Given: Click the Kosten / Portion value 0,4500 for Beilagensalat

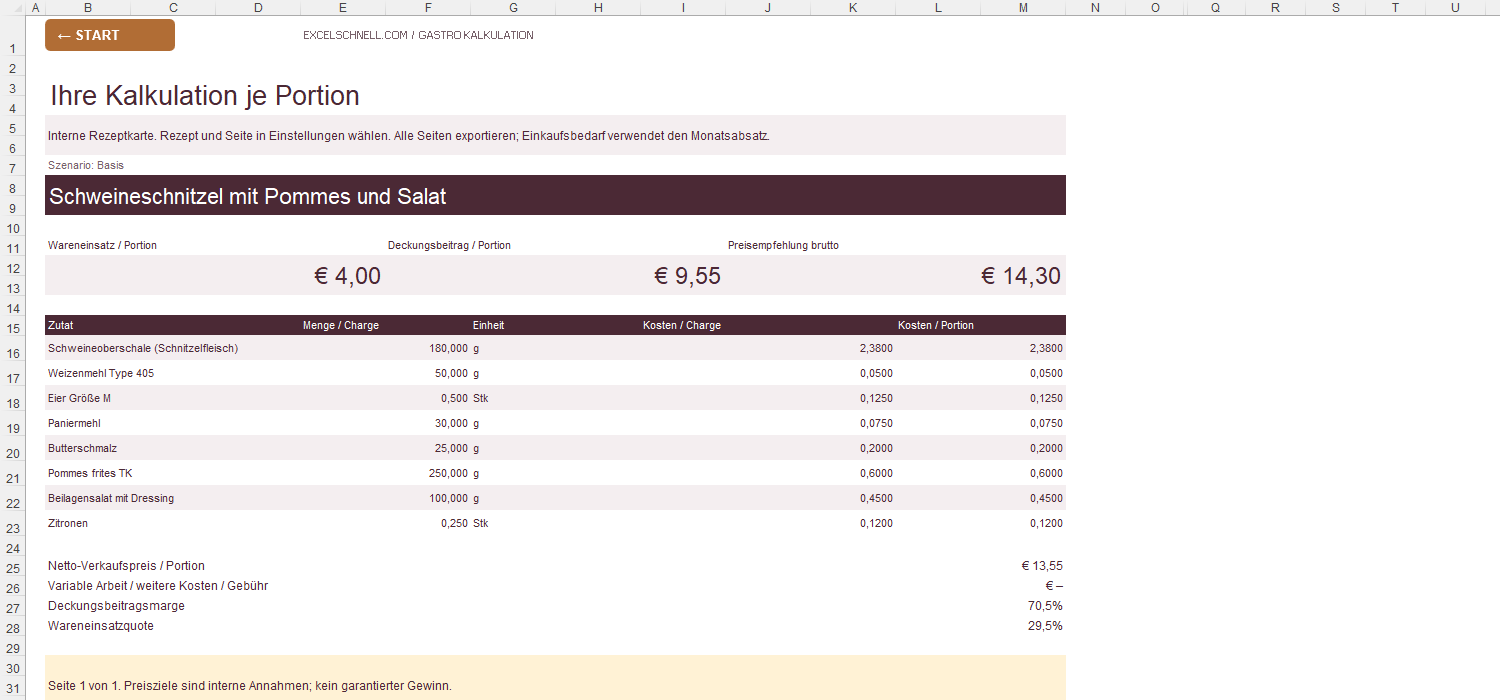Looking at the screenshot, I should (1046, 498).
